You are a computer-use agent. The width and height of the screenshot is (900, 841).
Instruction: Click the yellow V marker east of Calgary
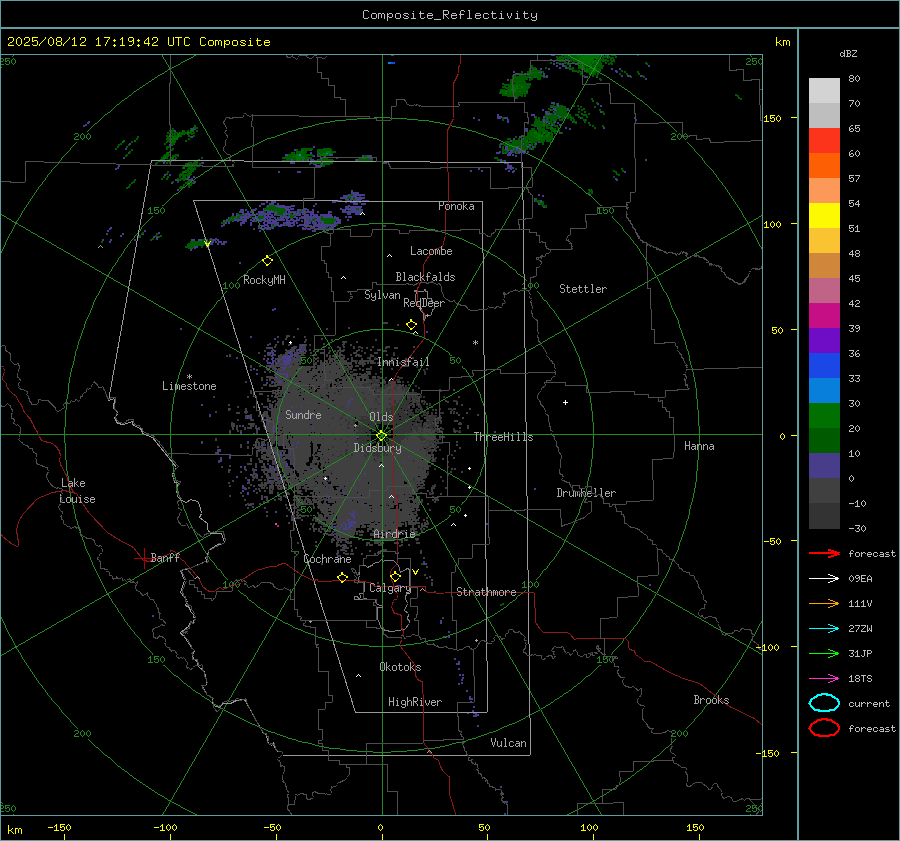coord(415,572)
